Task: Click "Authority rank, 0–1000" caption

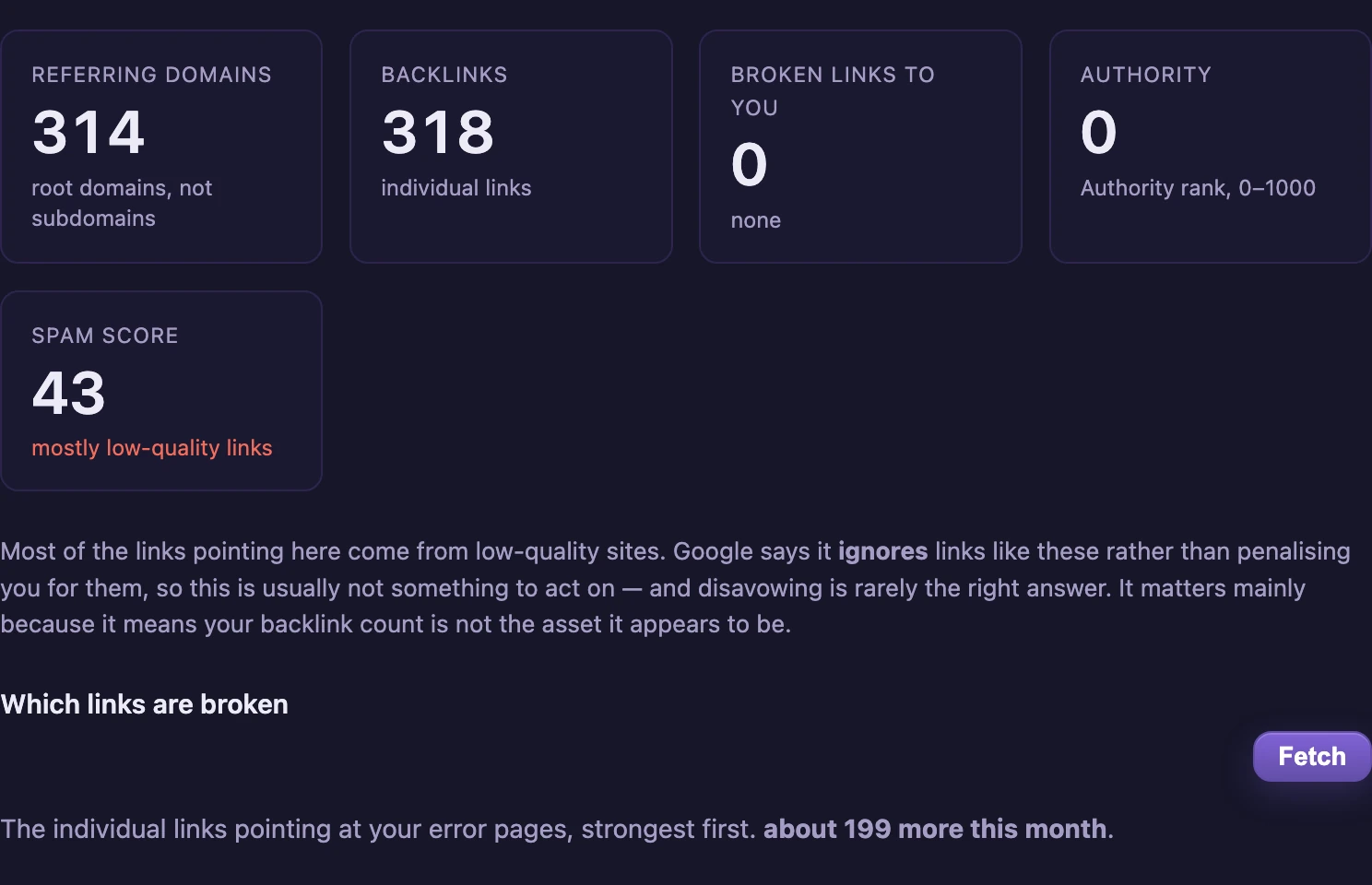Action: point(1198,188)
